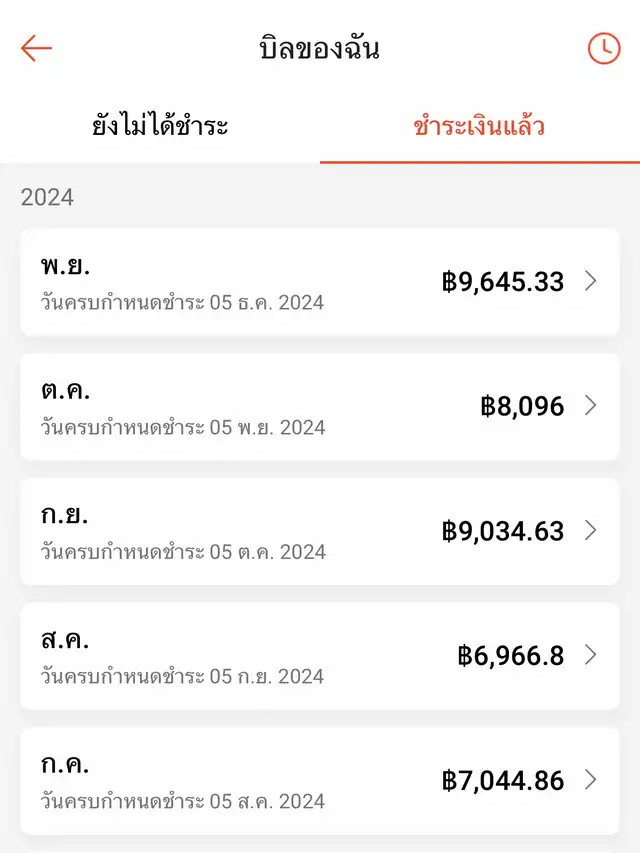This screenshot has width=640, height=853.
Task: Select the พ.ย. month label
Action: click(x=65, y=266)
